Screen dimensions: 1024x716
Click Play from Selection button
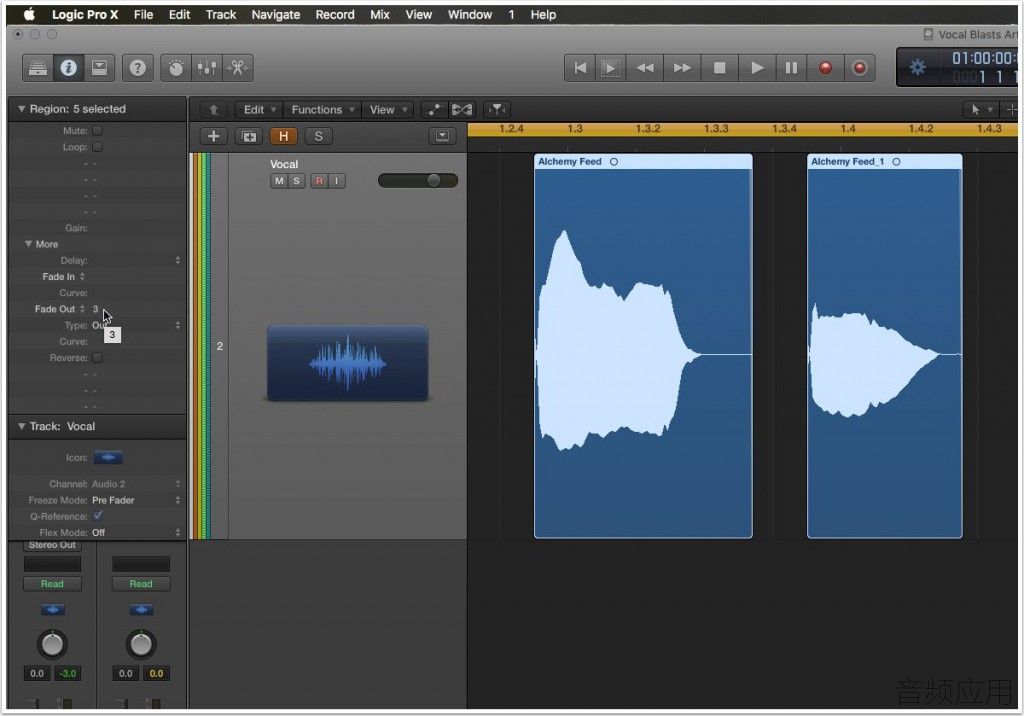(x=611, y=68)
